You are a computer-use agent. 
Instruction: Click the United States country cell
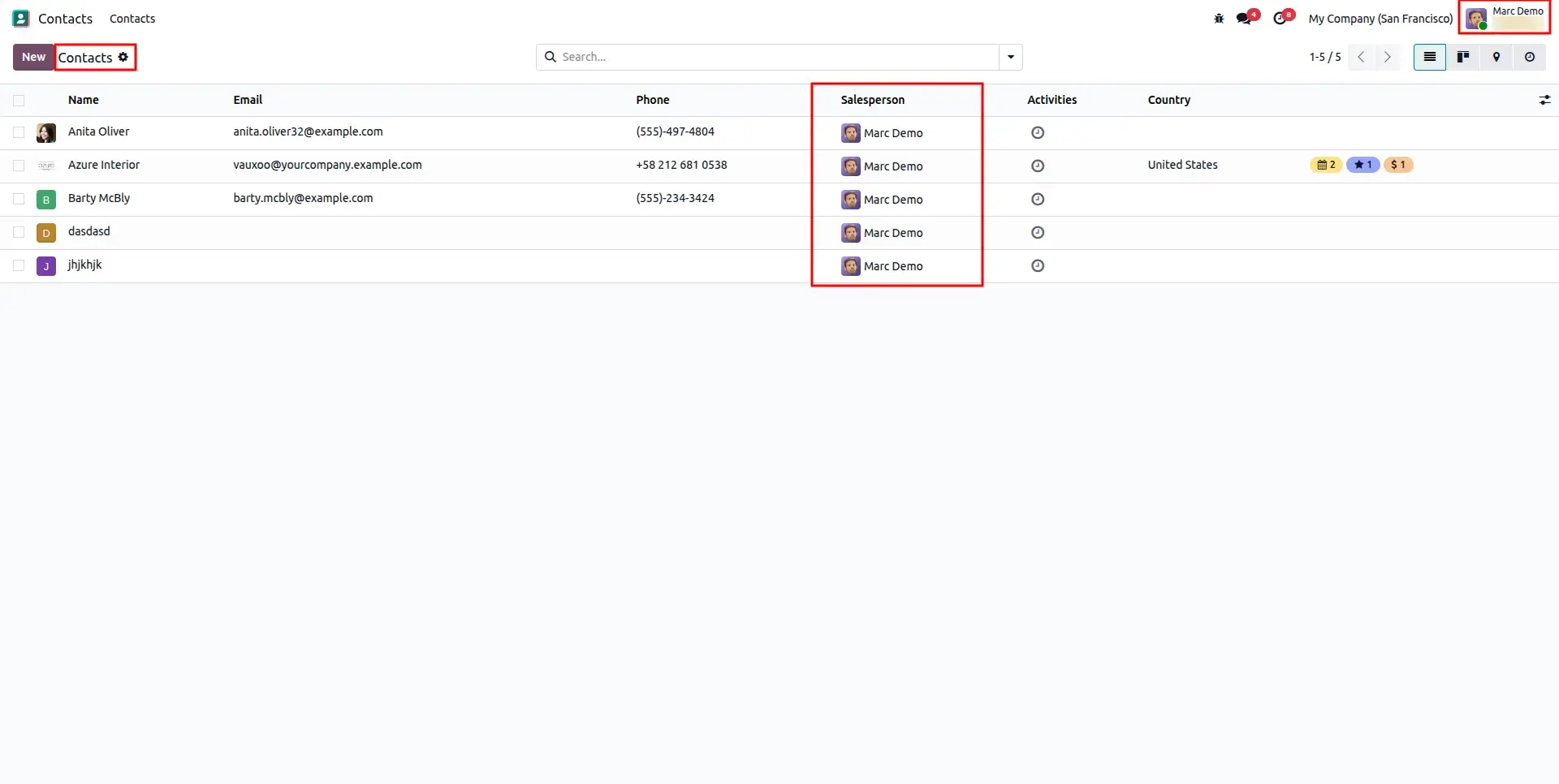pos(1182,165)
